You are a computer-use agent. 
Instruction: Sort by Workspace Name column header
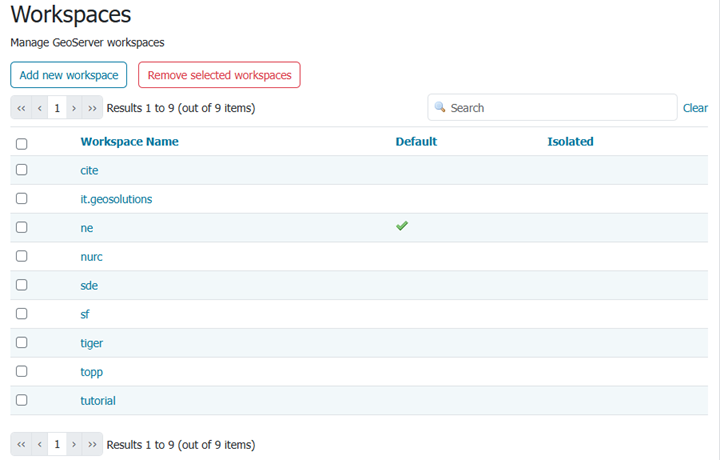(129, 142)
